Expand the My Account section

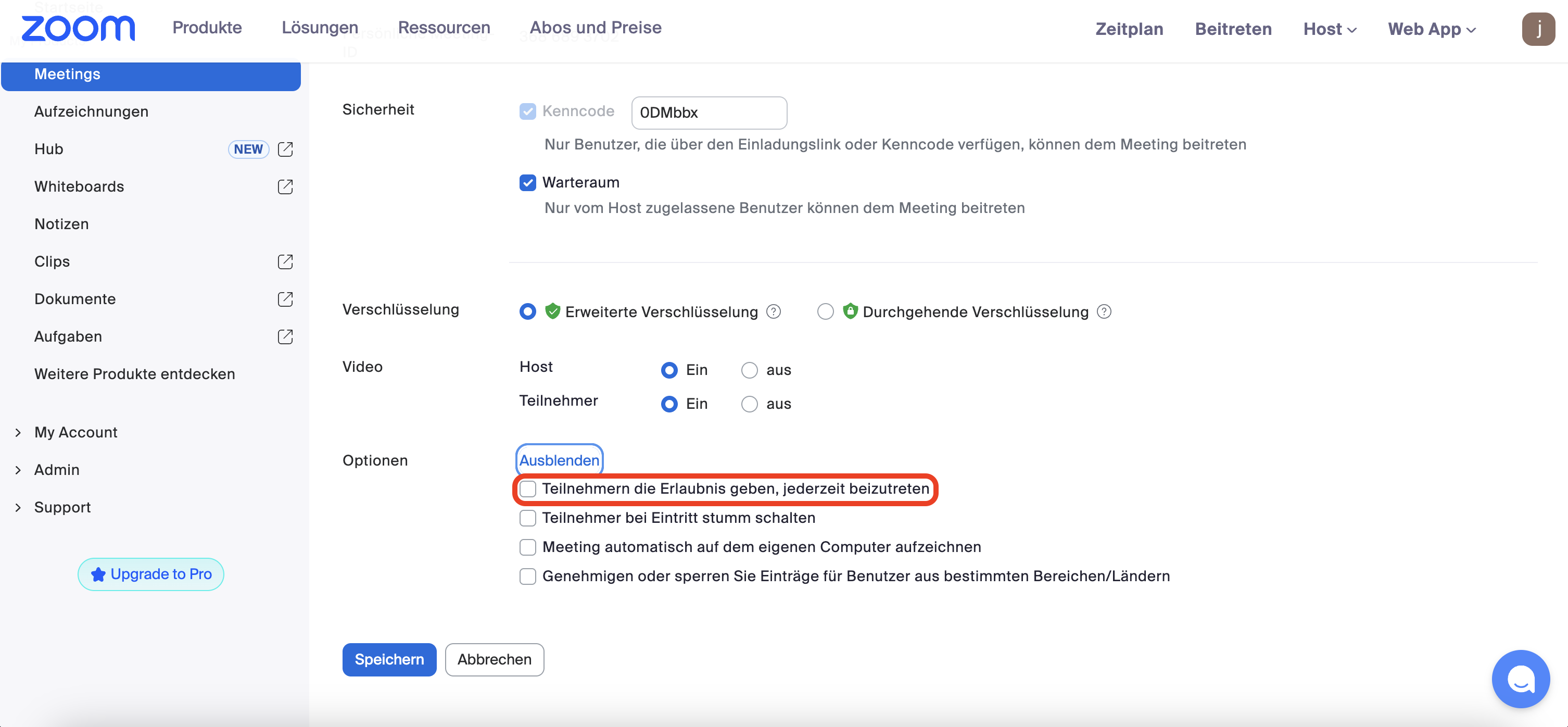click(x=75, y=432)
